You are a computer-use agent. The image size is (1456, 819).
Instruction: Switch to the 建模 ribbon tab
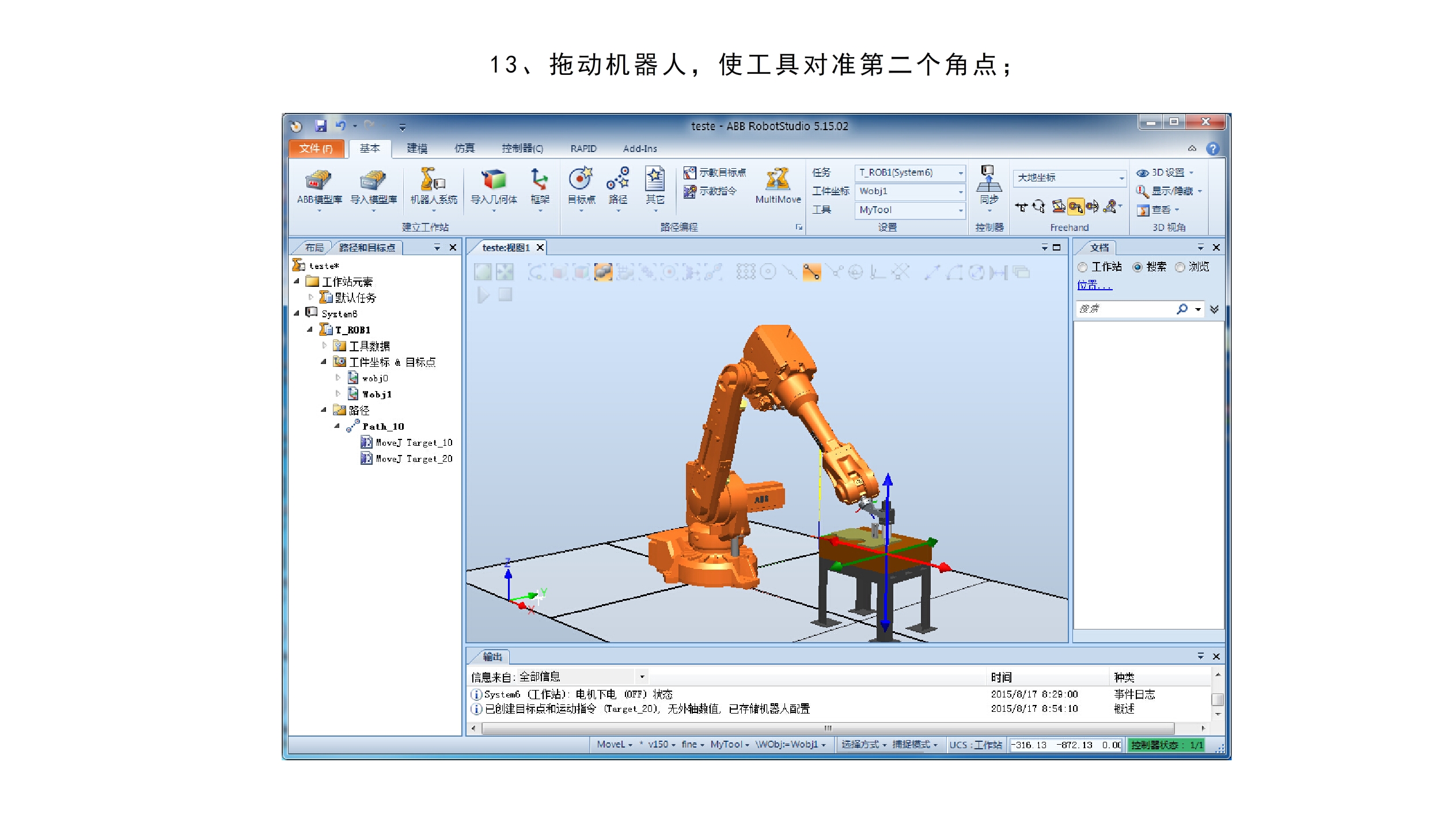click(x=417, y=149)
